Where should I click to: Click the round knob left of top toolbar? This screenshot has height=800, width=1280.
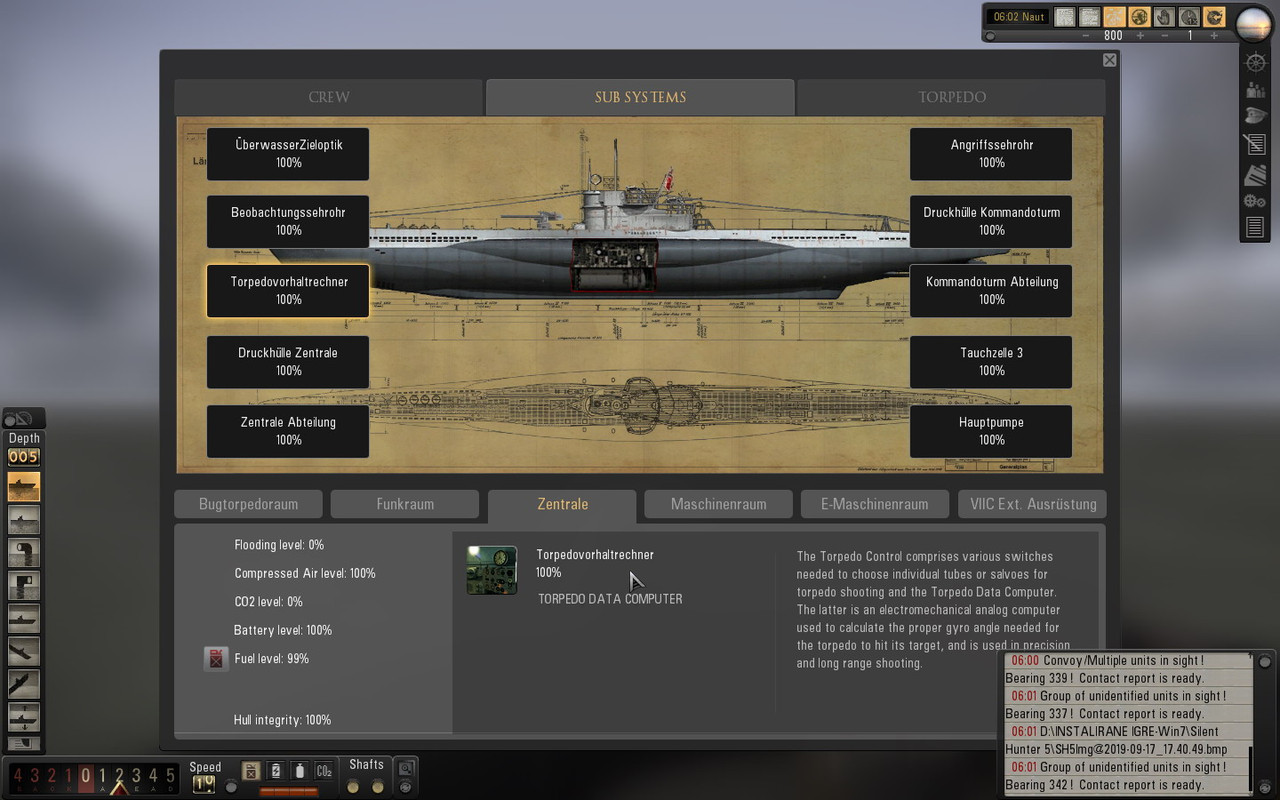[x=990, y=36]
